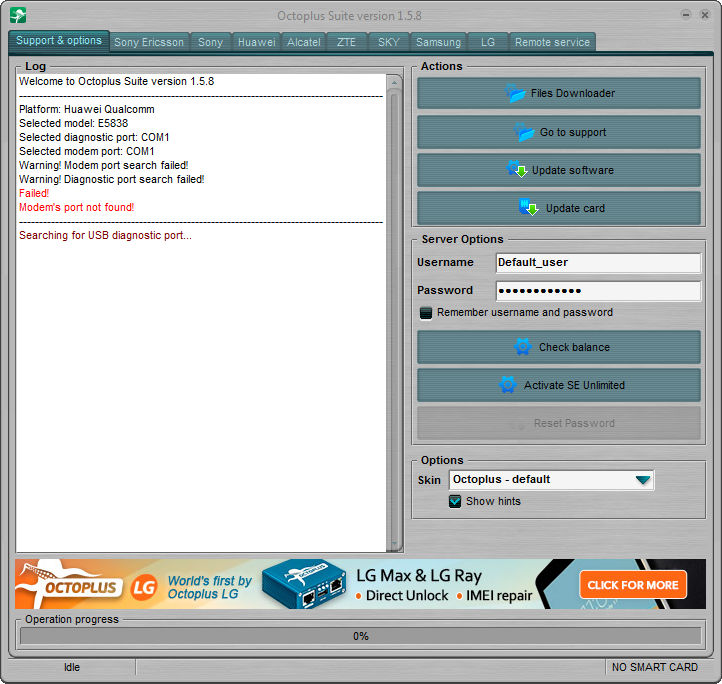Click "Warning! Modem port search failed!" line
Image resolution: width=722 pixels, height=684 pixels.
tap(104, 165)
